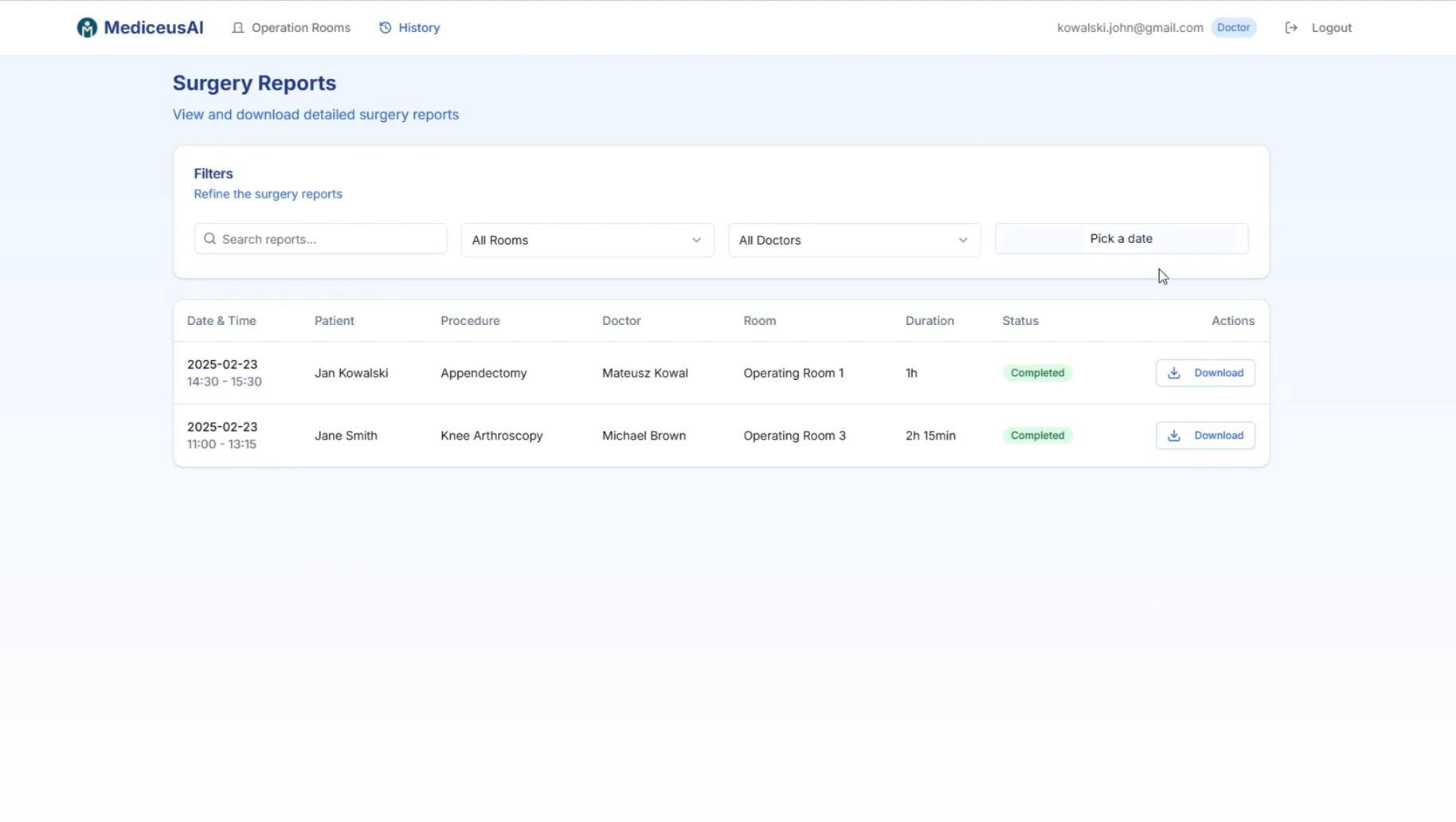The width and height of the screenshot is (1456, 822).
Task: Click the Room column header
Action: coord(760,321)
